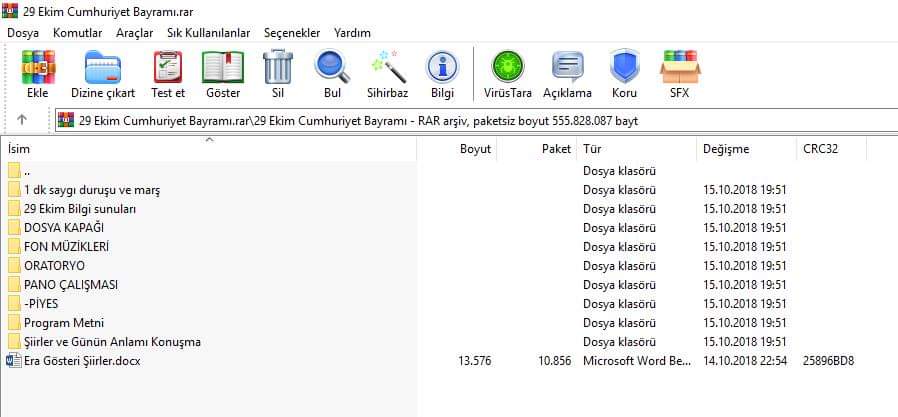Select Era Gösteri Şiirler.docx file

(82, 360)
